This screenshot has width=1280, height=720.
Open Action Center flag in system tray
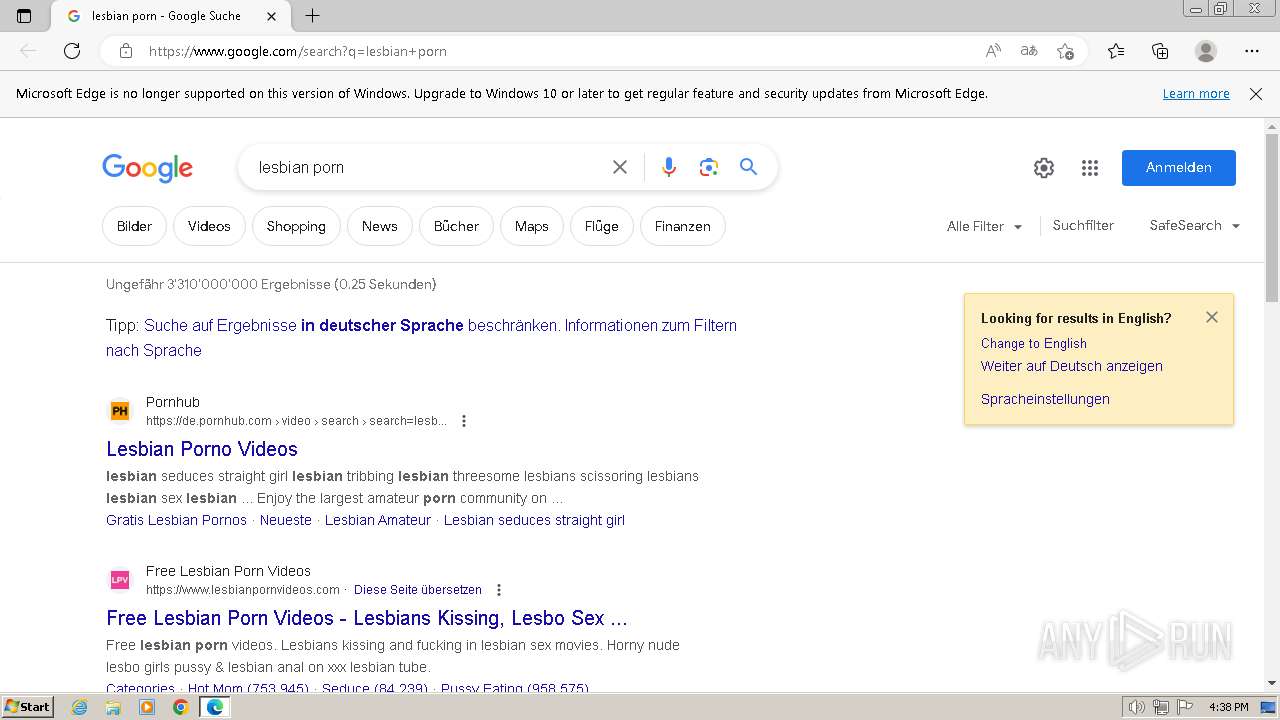click(1183, 707)
